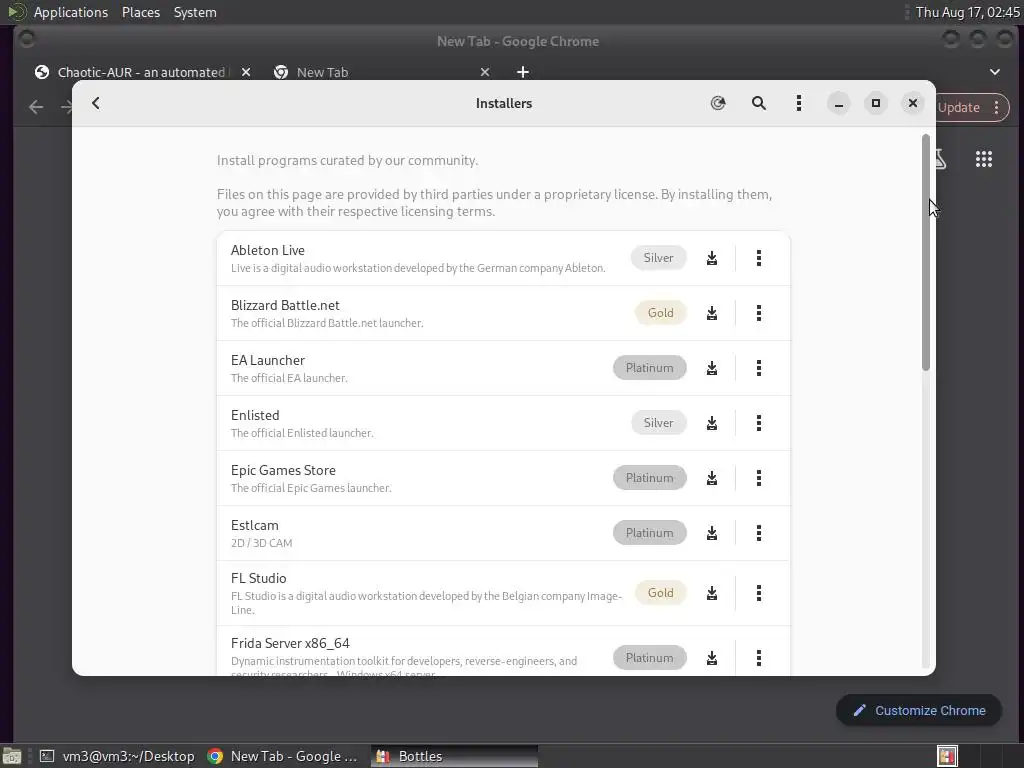Image resolution: width=1024 pixels, height=768 pixels.
Task: Install Estlcam via download icon
Action: (x=712, y=533)
